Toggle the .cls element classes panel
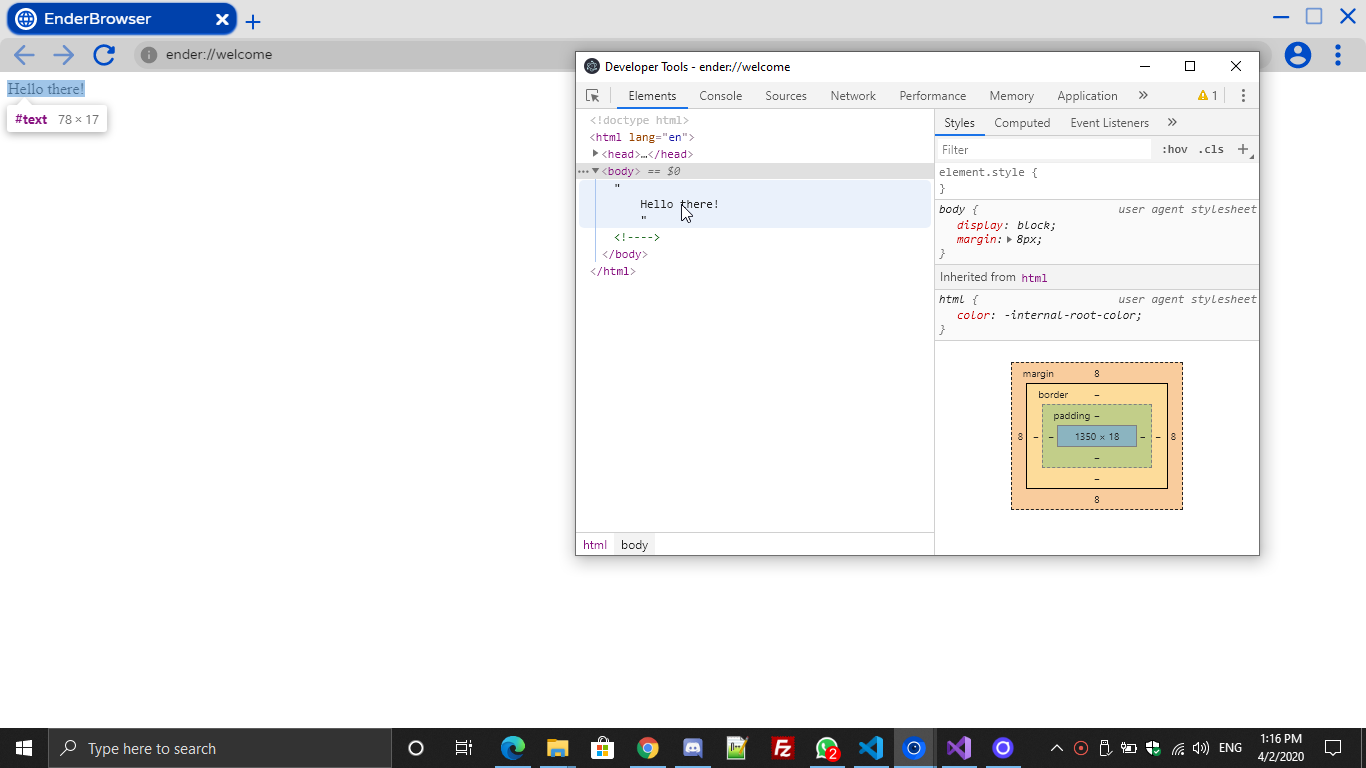 coord(1210,149)
